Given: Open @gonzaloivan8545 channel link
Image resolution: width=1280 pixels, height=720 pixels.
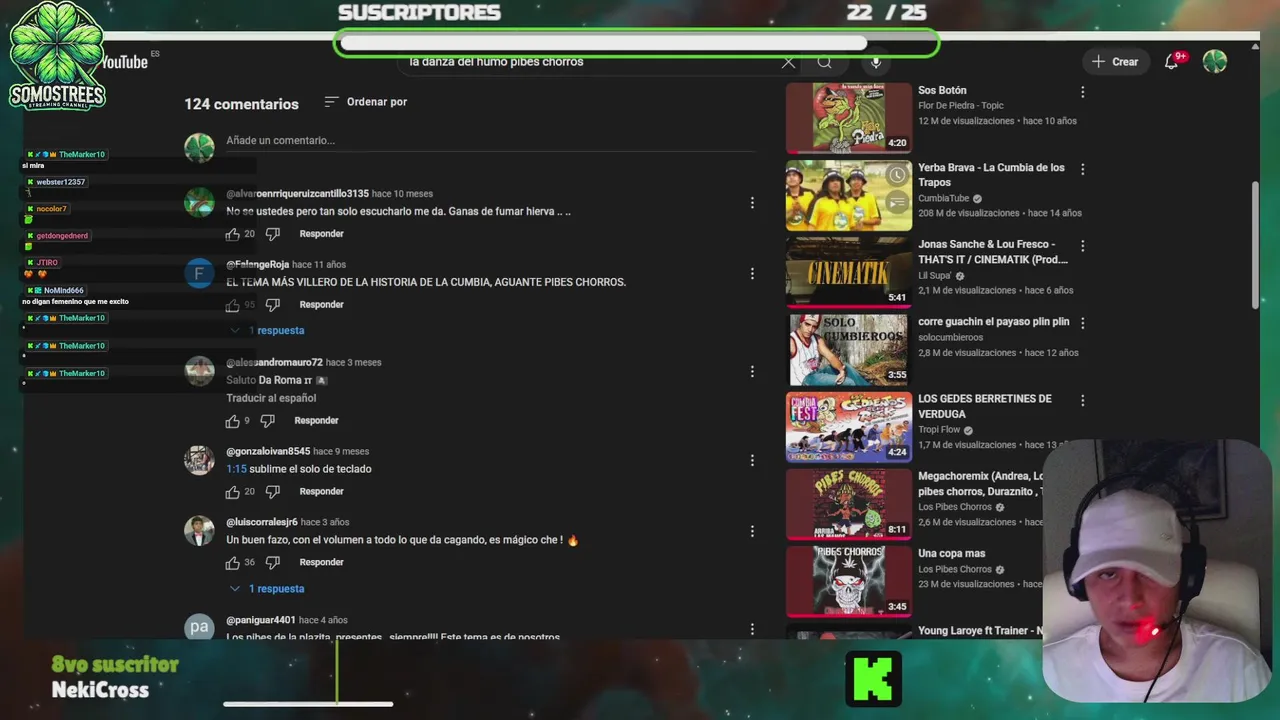Looking at the screenshot, I should pyautogui.click(x=268, y=451).
